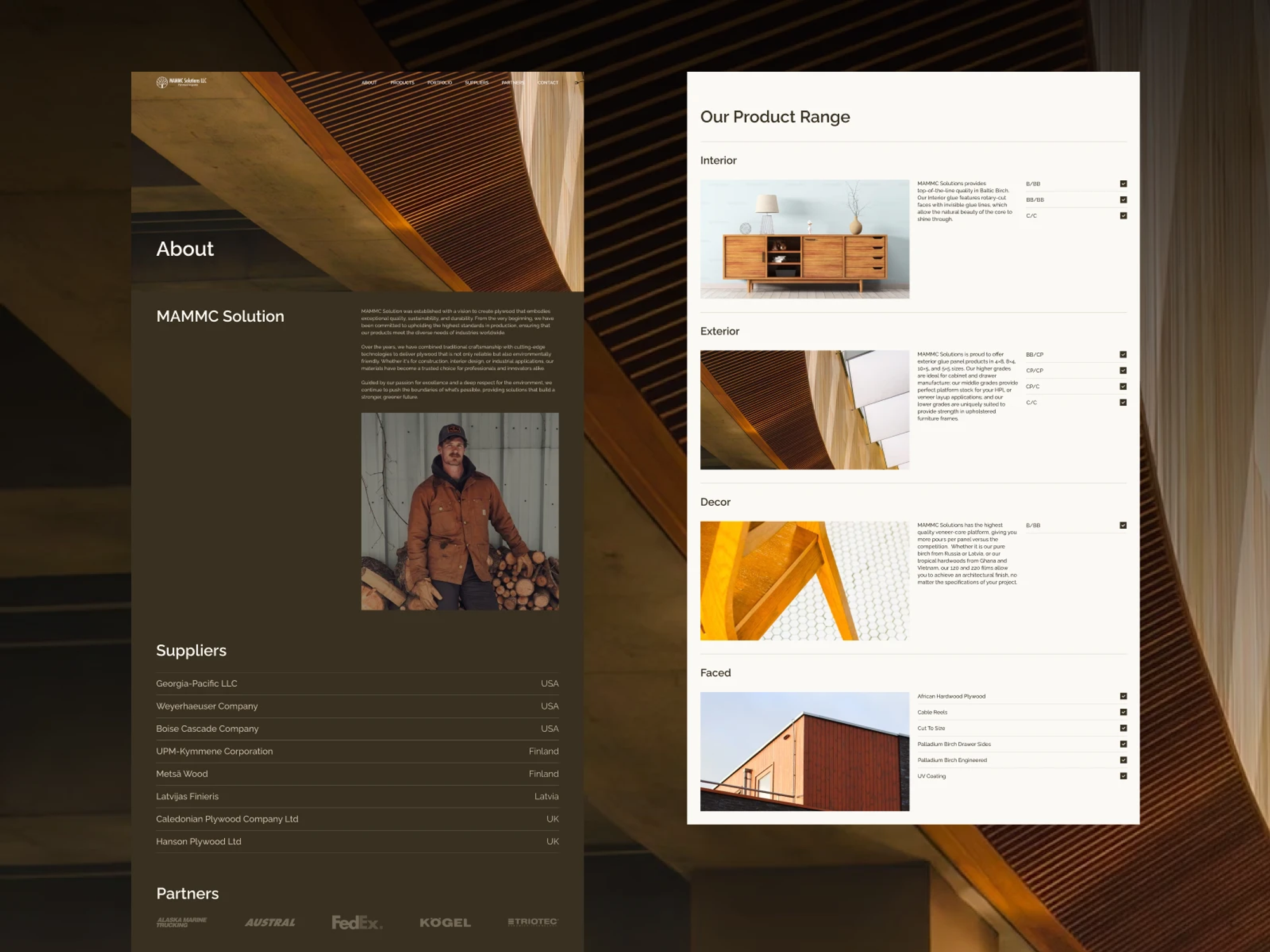Open the CONTACT nav link
Viewport: 1270px width, 952px height.
click(548, 83)
